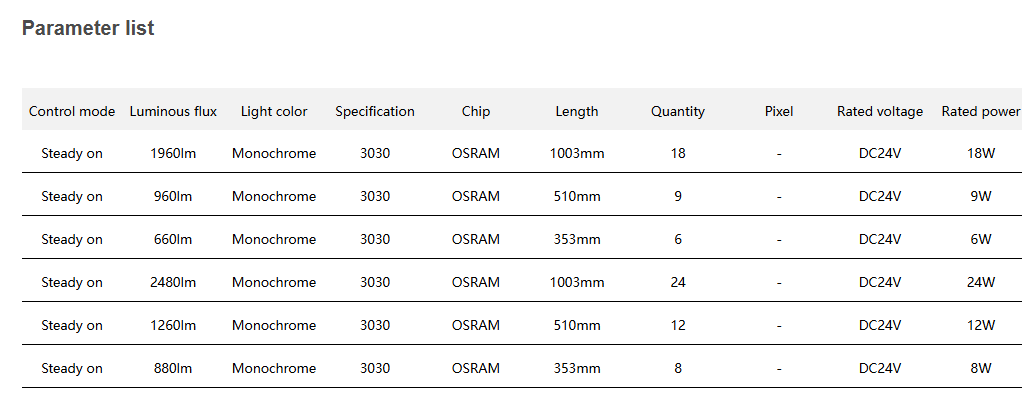Click the quantity 24 cell
The image size is (1035, 401).
pos(678,282)
